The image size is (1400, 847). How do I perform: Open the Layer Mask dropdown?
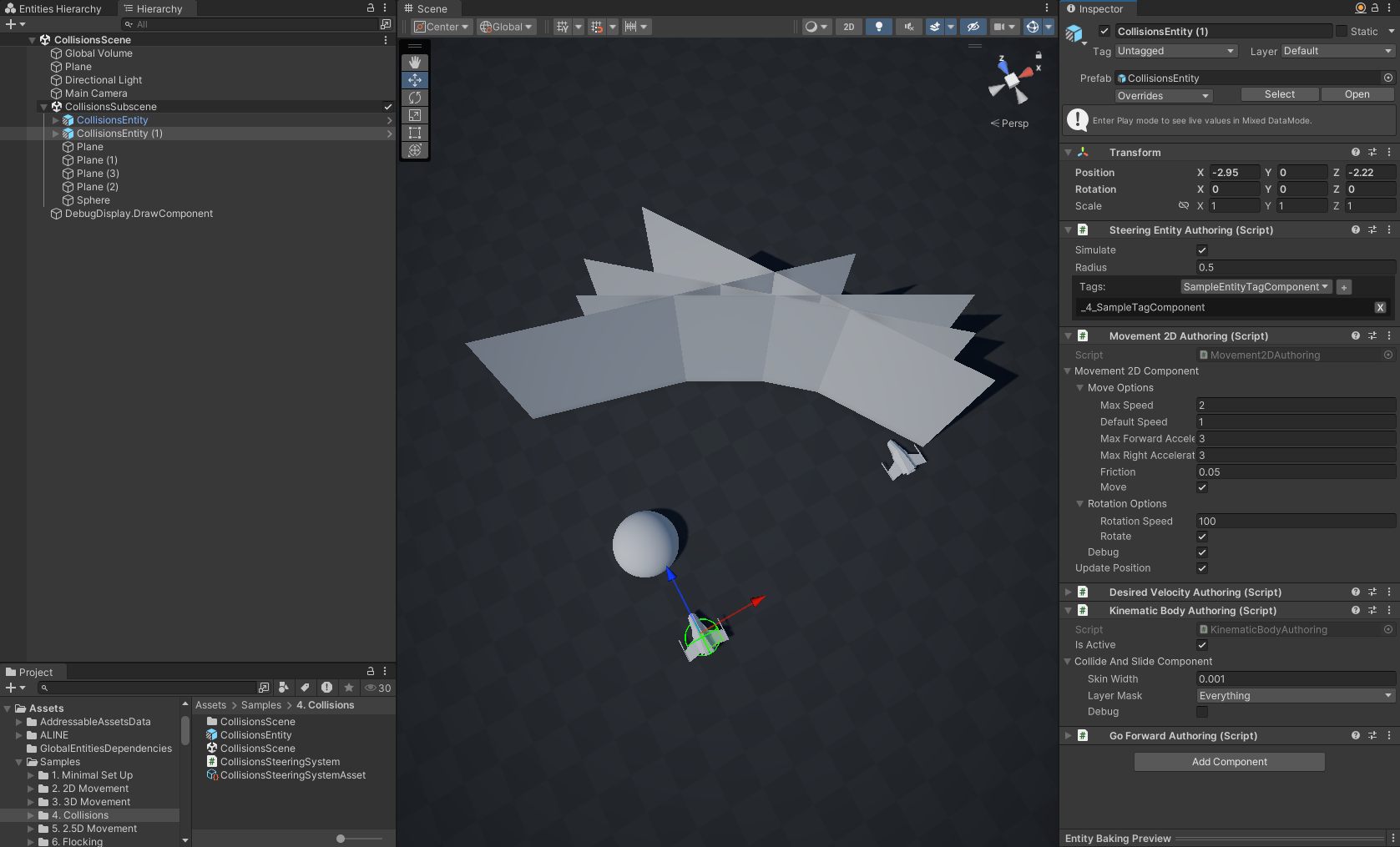(x=1295, y=696)
